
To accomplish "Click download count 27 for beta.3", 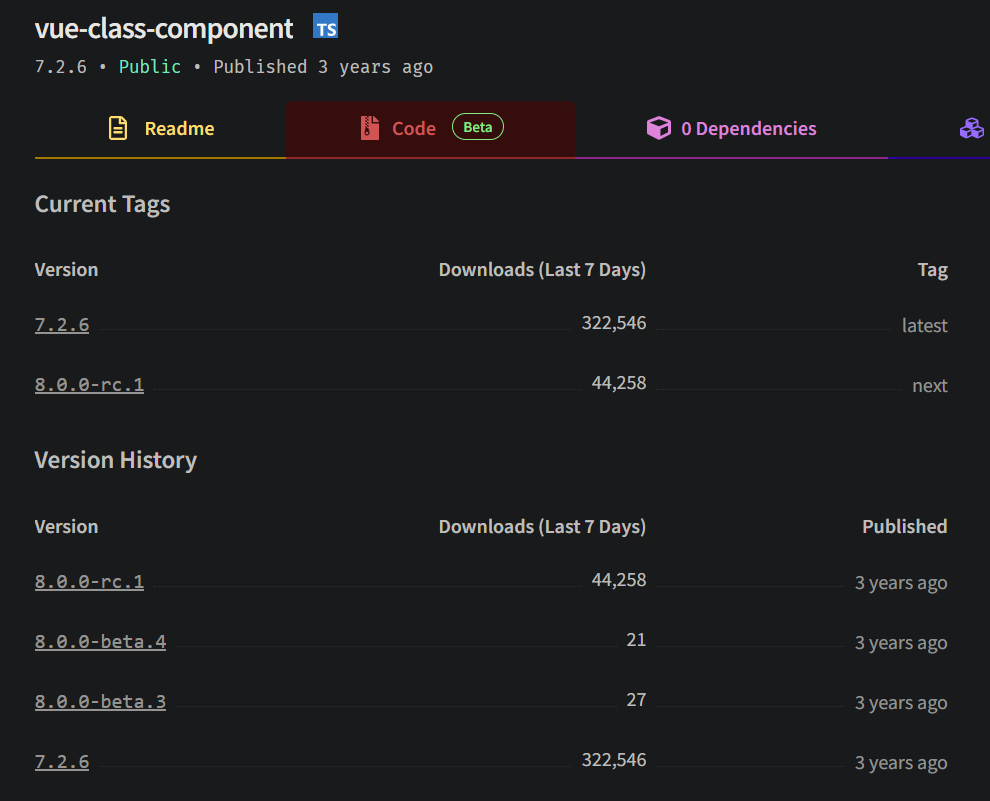I will tap(636, 699).
